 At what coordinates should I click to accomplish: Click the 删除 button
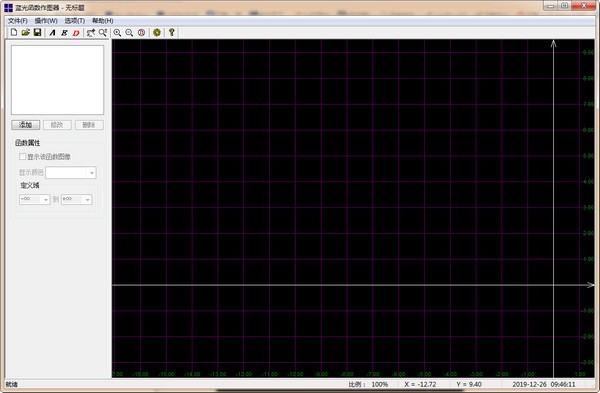(89, 125)
